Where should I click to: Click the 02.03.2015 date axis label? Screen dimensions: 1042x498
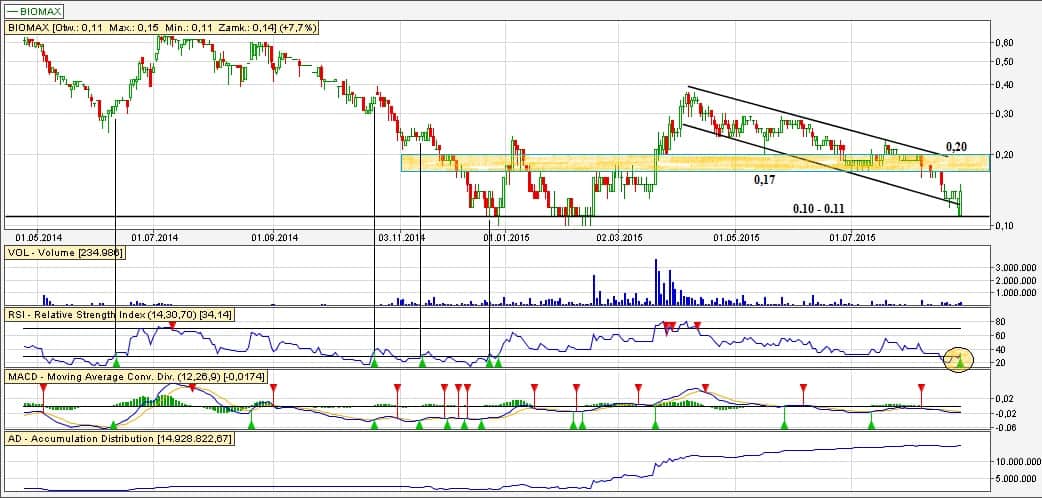[x=618, y=238]
